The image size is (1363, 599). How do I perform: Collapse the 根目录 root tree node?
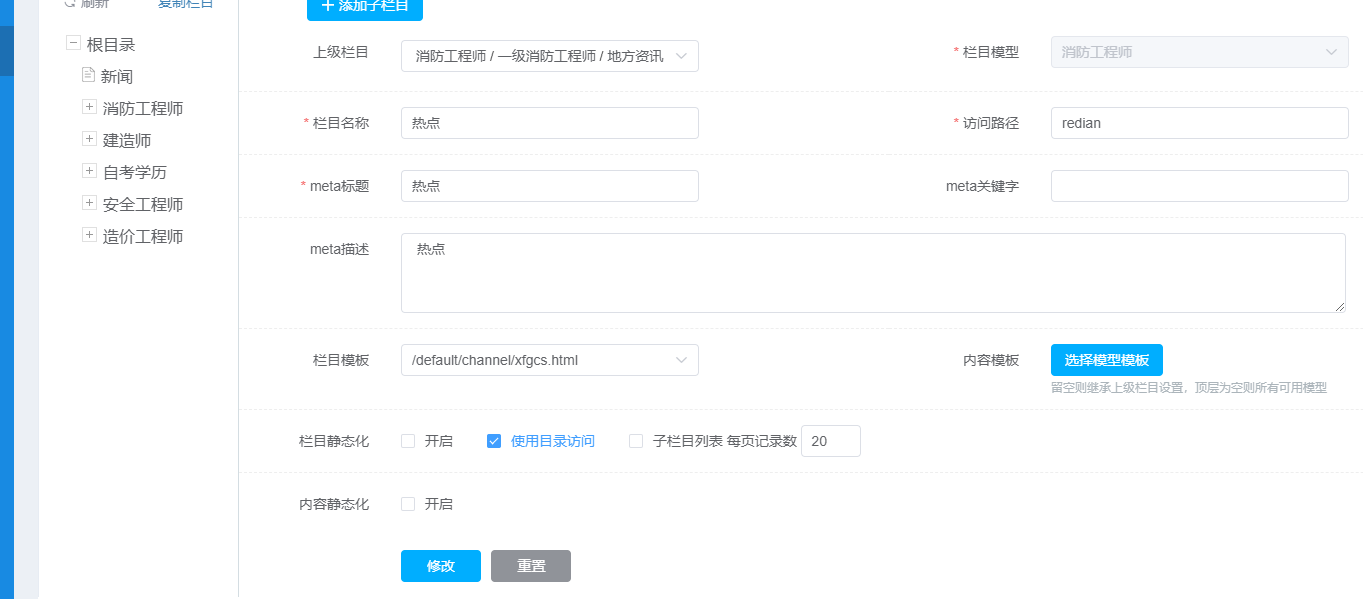[x=73, y=43]
